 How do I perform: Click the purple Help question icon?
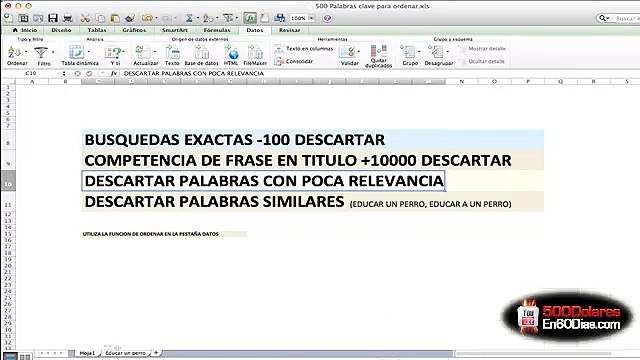click(x=327, y=18)
